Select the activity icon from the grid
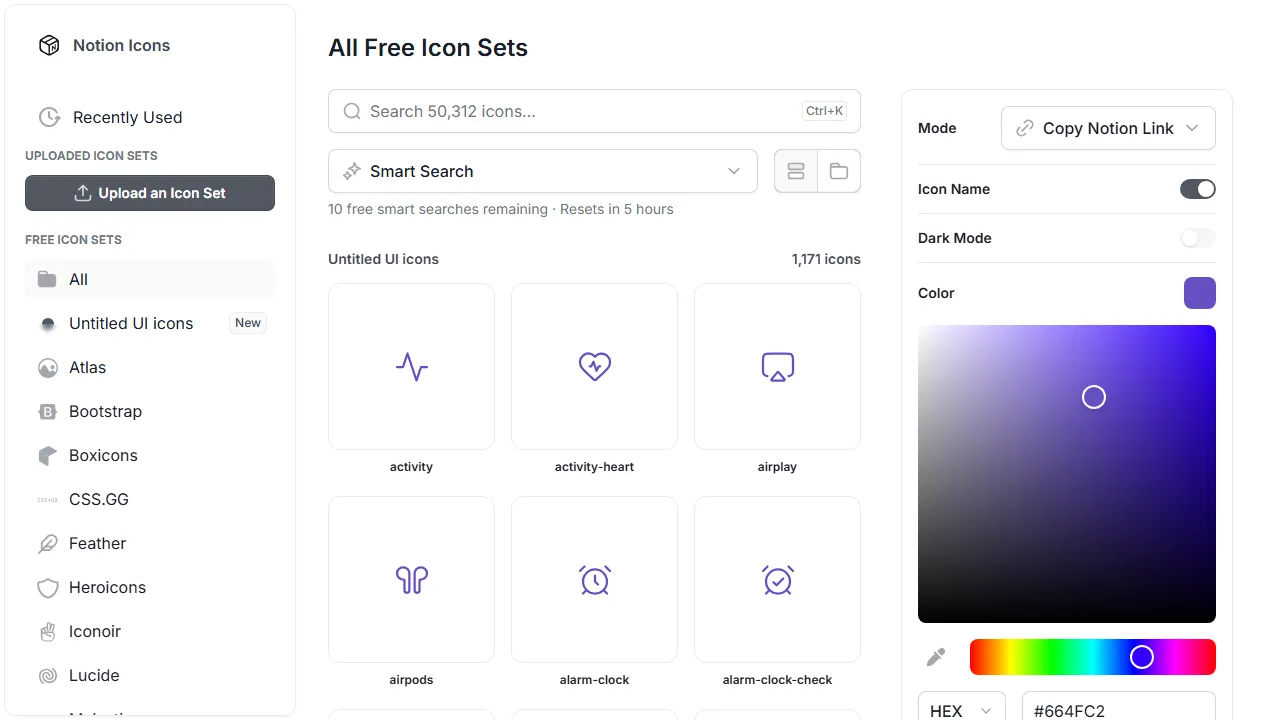1280x720 pixels. (x=411, y=366)
